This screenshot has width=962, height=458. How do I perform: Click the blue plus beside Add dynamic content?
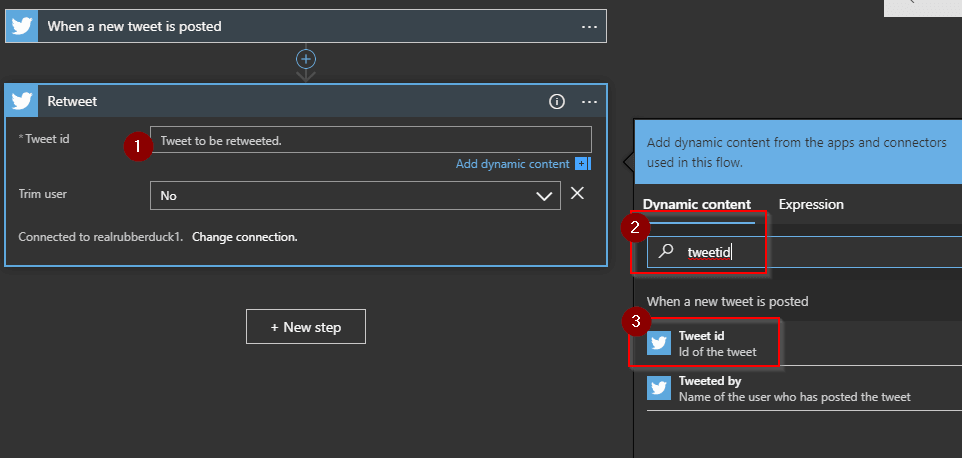tap(582, 164)
